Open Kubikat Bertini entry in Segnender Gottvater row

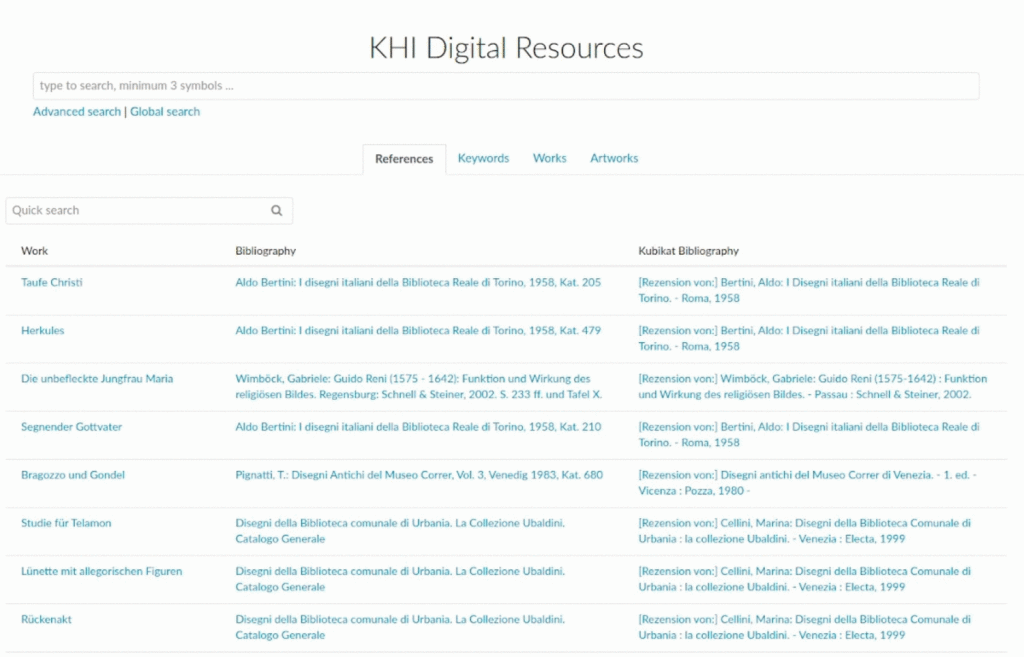[x=809, y=435]
